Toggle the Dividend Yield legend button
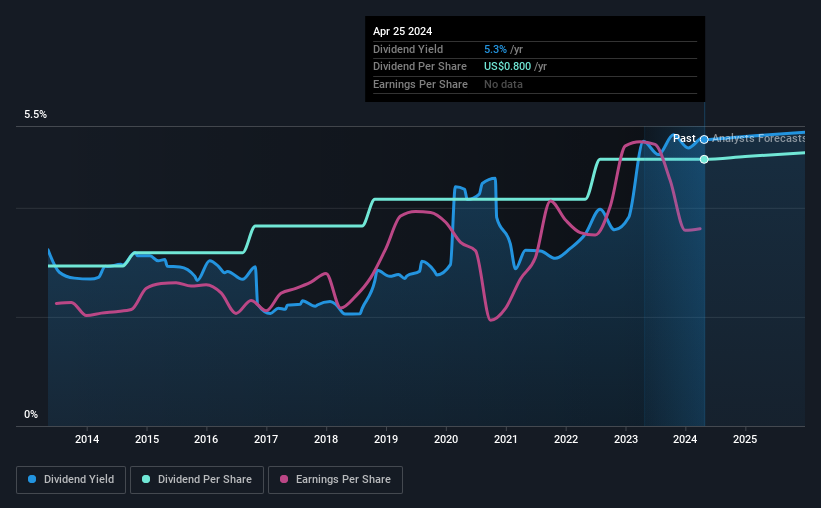Viewport: 821px width, 508px height. coord(71,480)
